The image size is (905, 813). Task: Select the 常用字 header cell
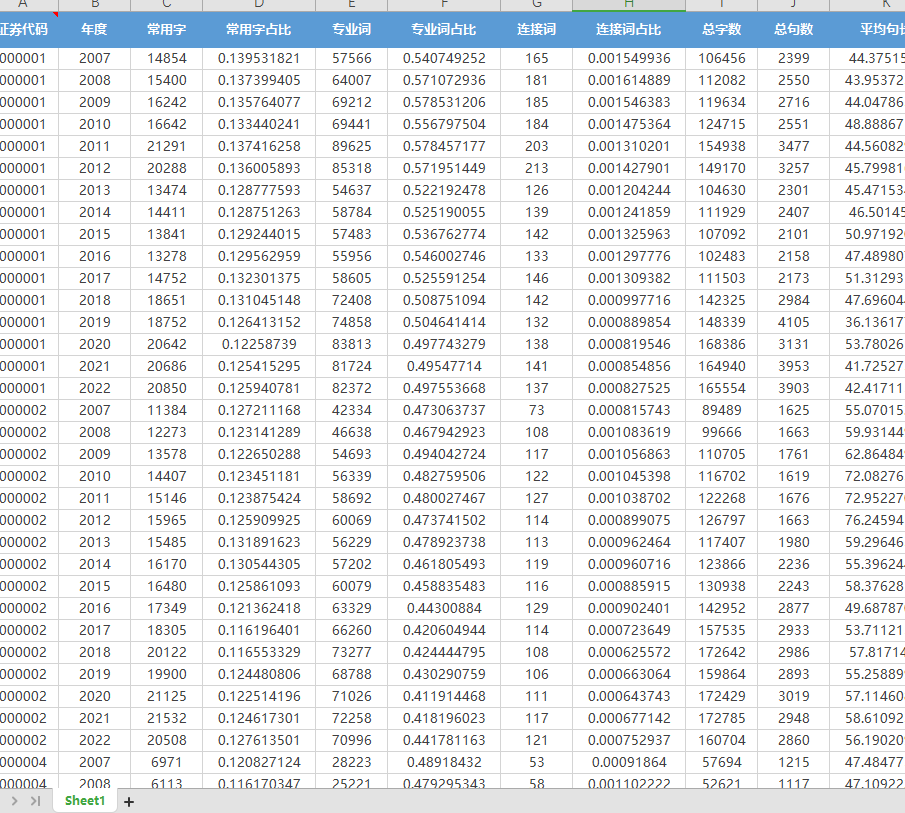[x=166, y=30]
